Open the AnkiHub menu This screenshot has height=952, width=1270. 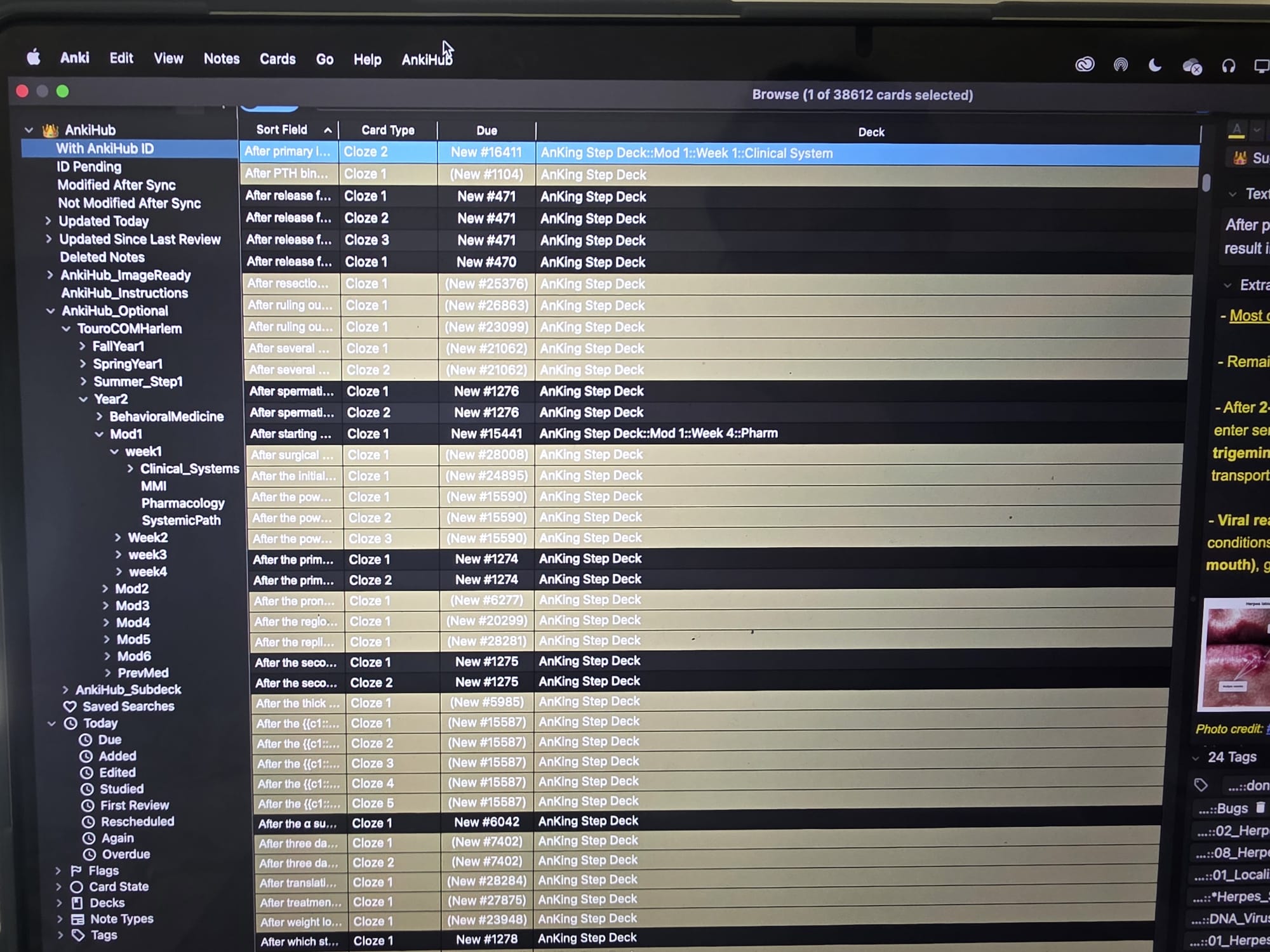[x=427, y=60]
